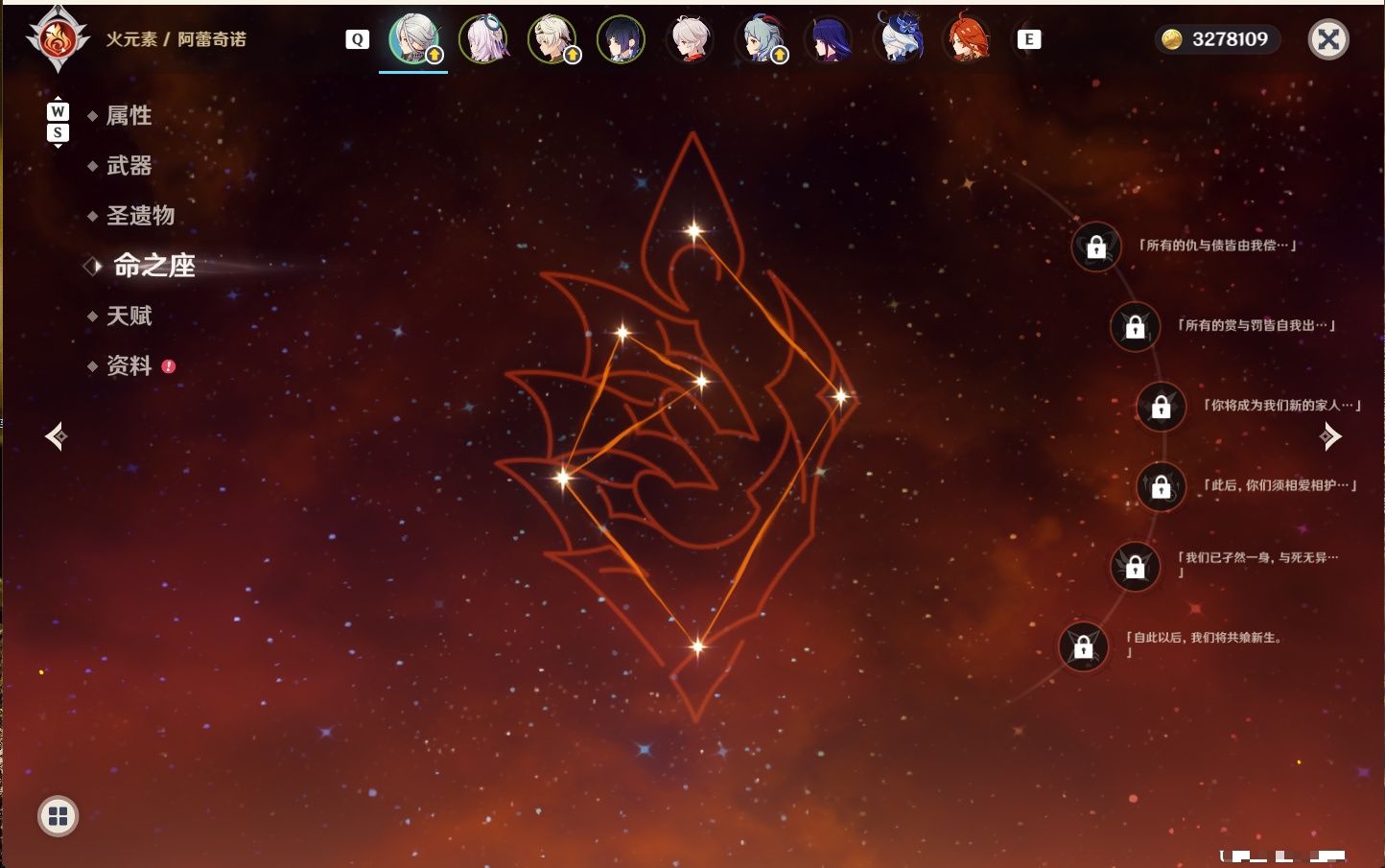Click the Pyro element emblem icon
This screenshot has height=868, width=1385.
[x=58, y=39]
